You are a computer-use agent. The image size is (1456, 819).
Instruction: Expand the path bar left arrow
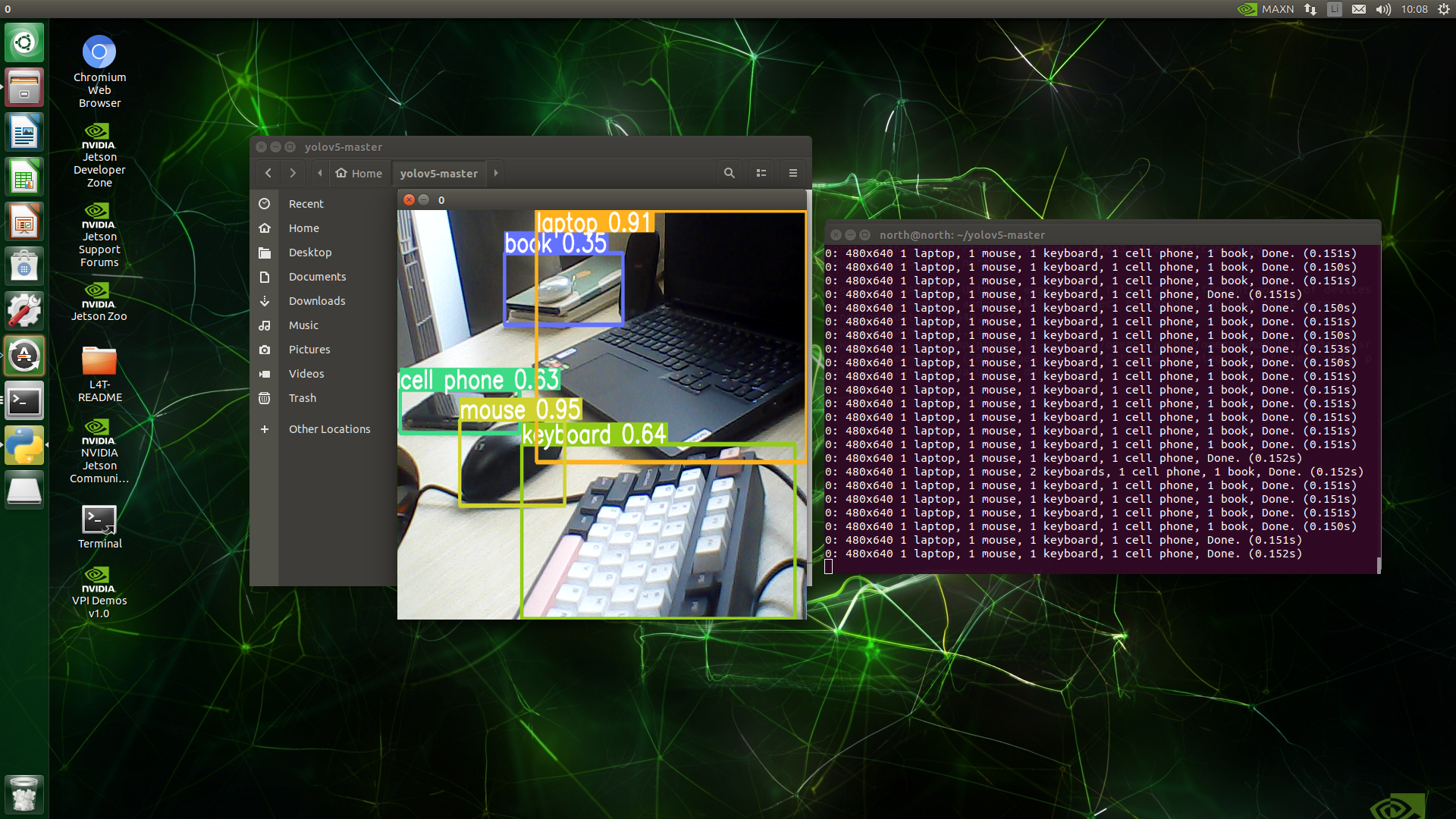[319, 173]
